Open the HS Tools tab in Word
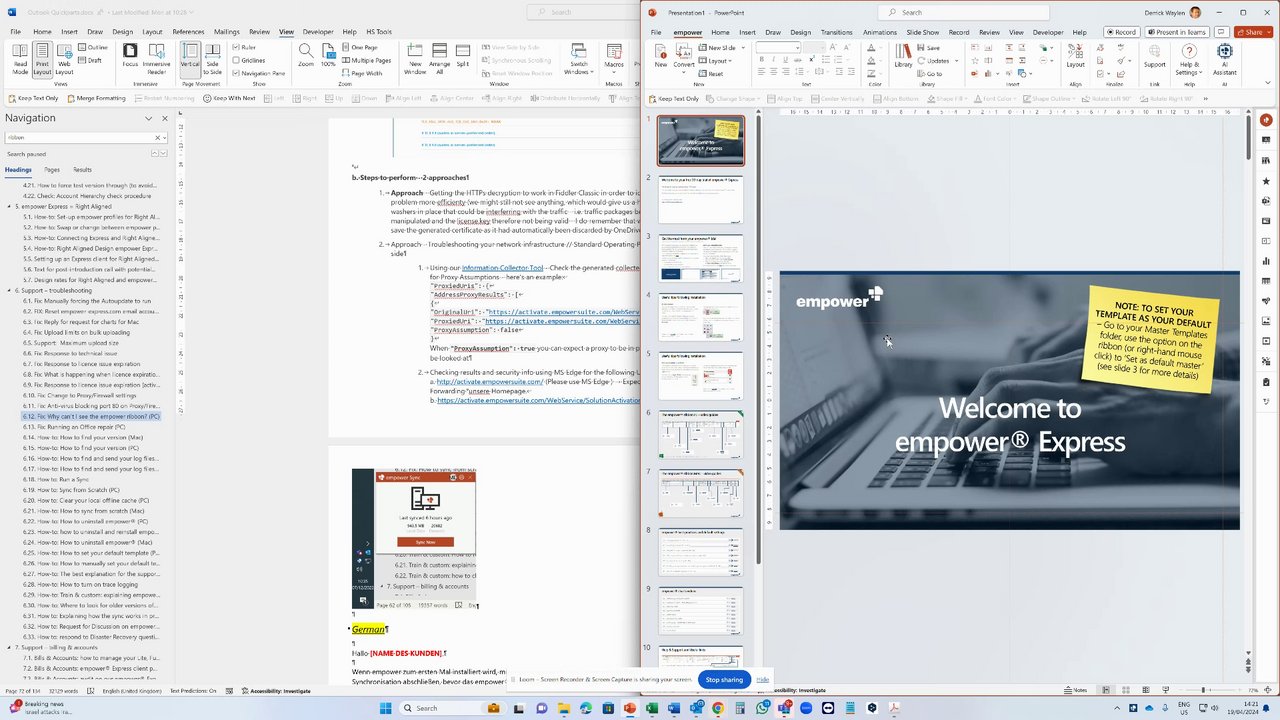1280x720 pixels. pos(379,32)
